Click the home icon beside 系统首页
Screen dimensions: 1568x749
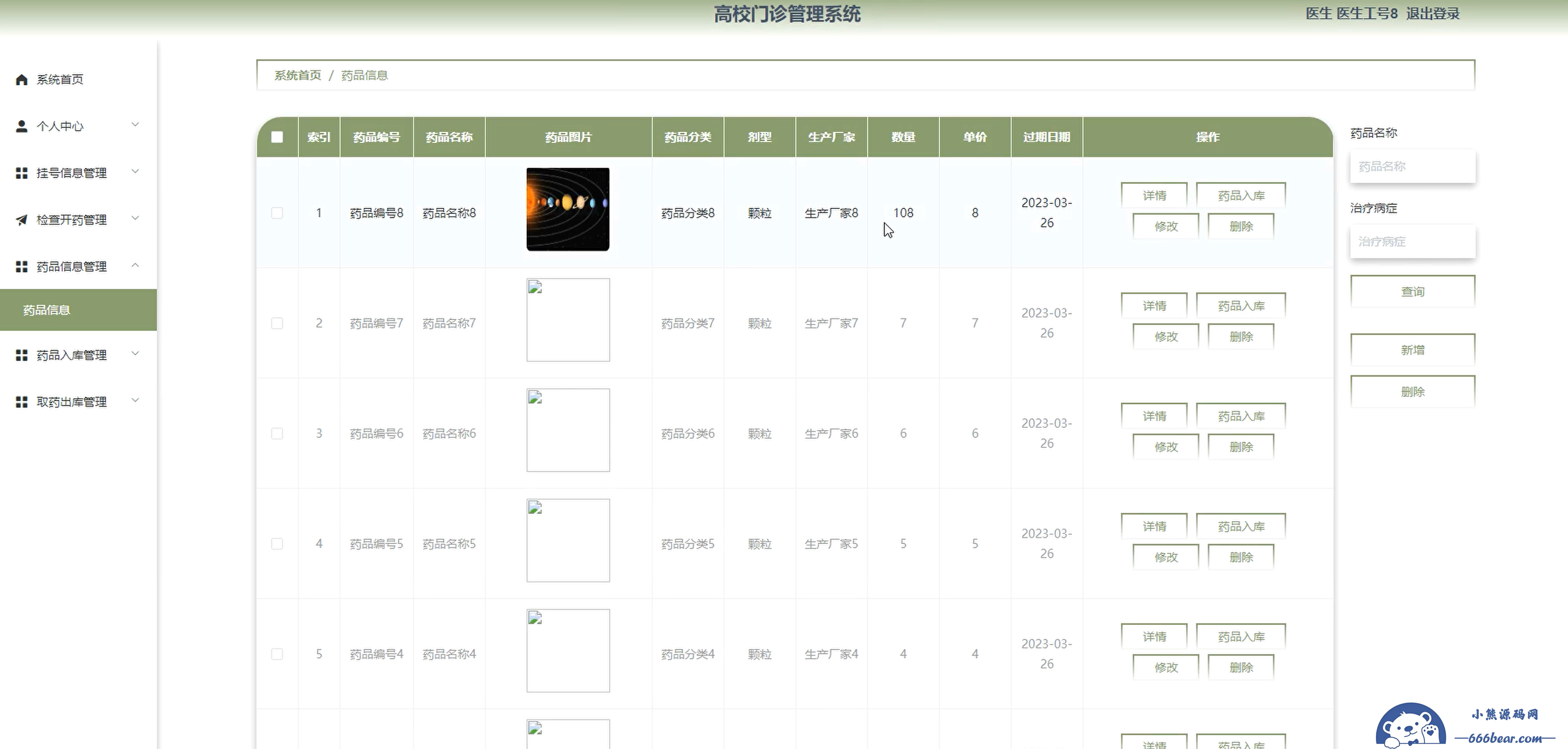point(21,79)
